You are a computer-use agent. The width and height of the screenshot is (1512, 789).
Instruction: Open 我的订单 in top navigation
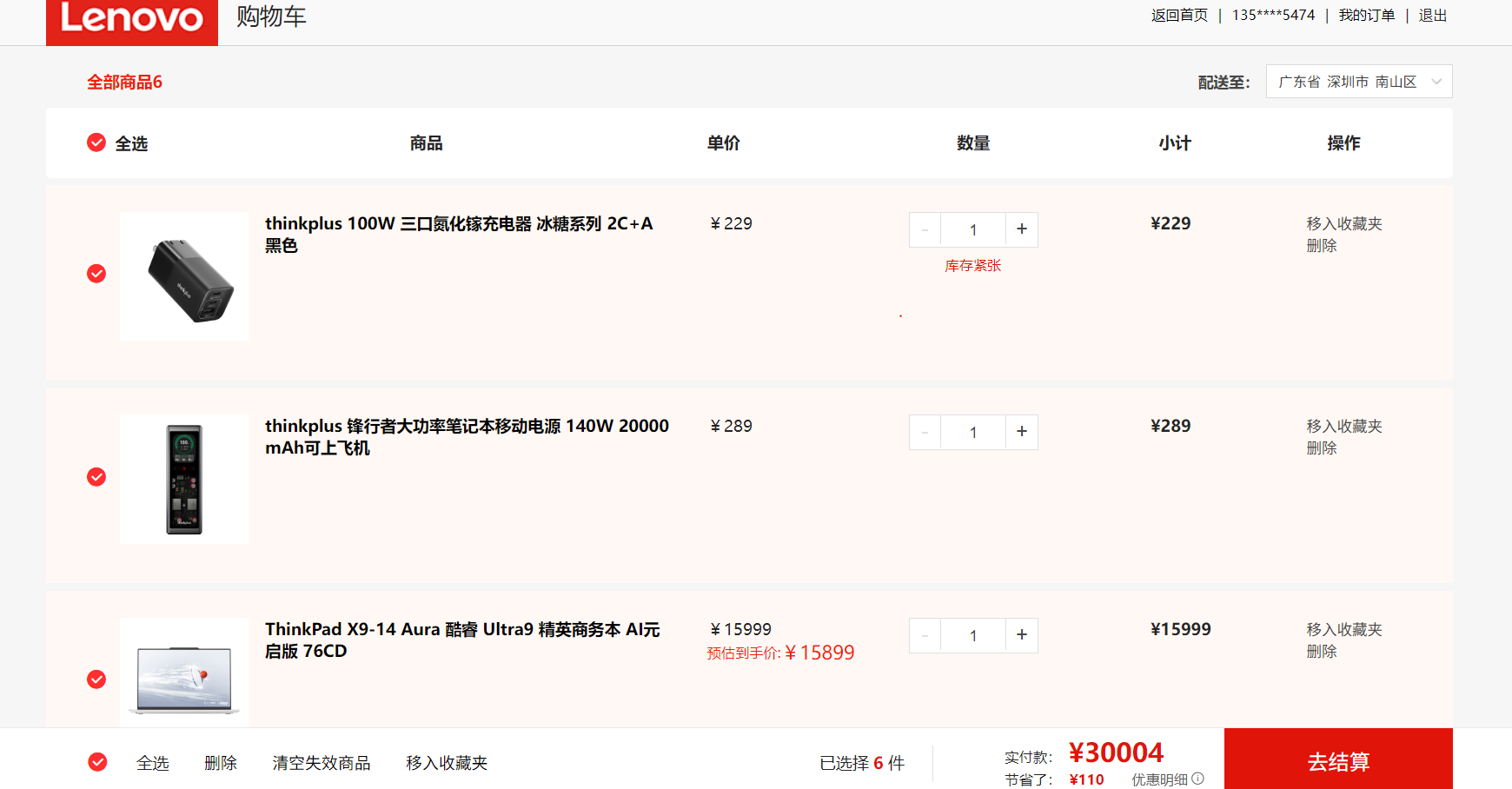coord(1366,16)
